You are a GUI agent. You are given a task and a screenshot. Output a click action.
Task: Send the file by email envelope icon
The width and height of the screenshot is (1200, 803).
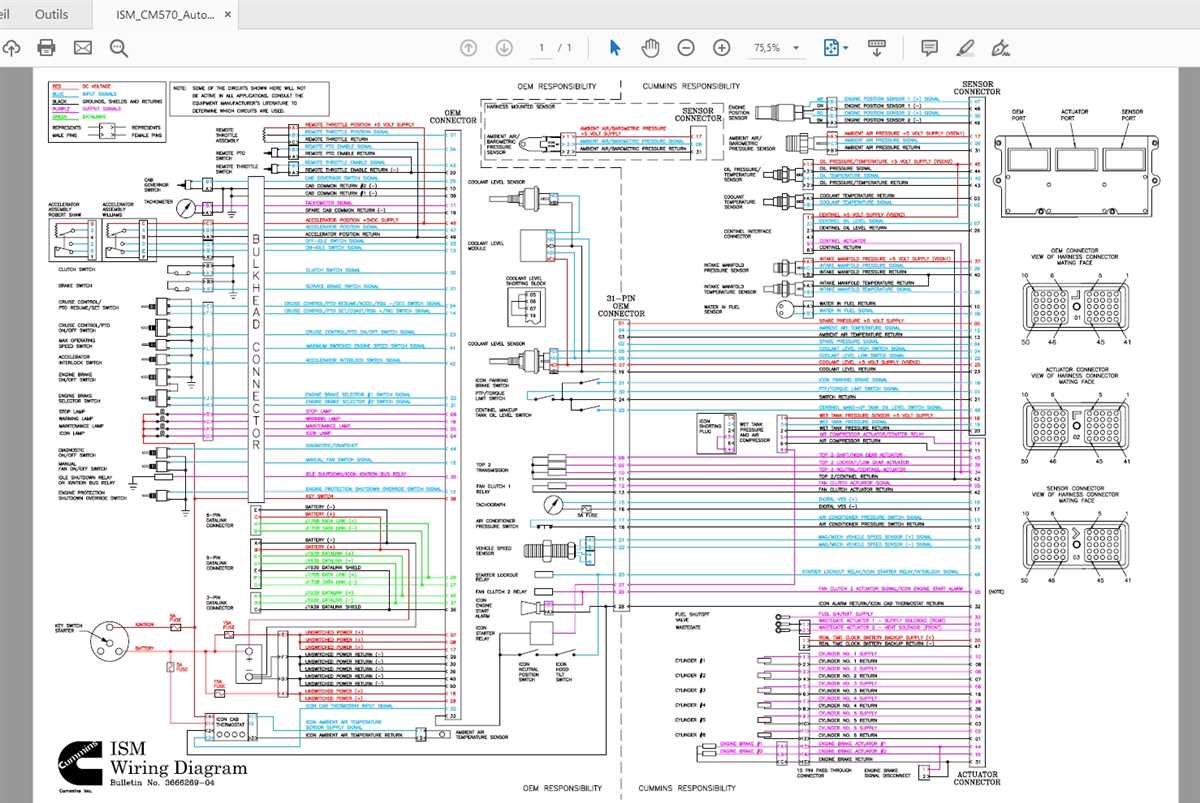point(82,47)
